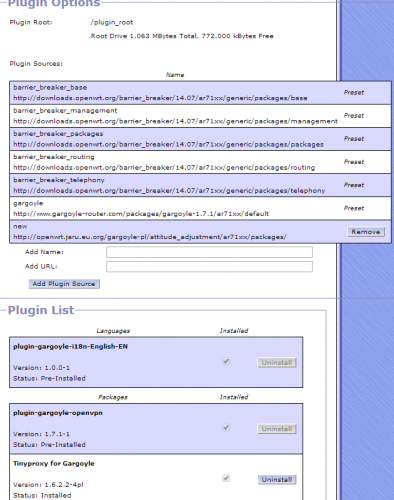Select the barrier_breaker_packages source name
Image resolution: width=394 pixels, height=500 pixels.
58,134
